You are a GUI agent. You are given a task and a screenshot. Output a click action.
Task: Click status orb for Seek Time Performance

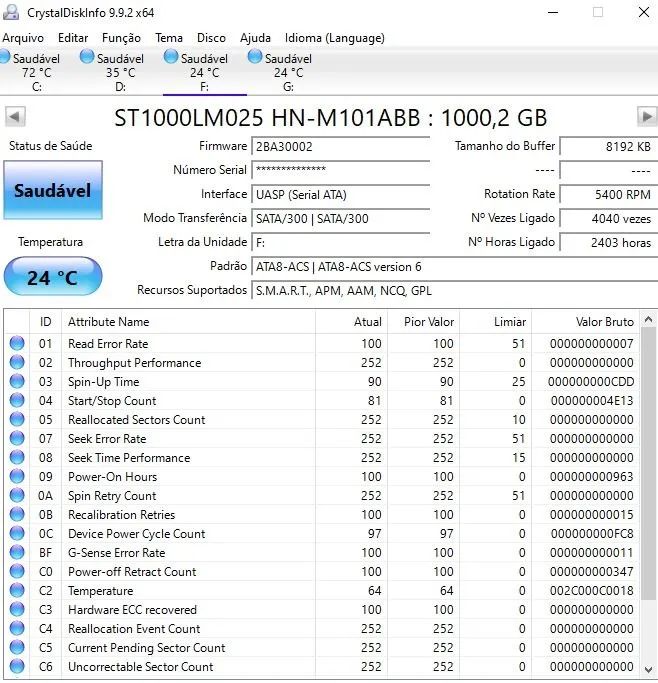(17, 457)
